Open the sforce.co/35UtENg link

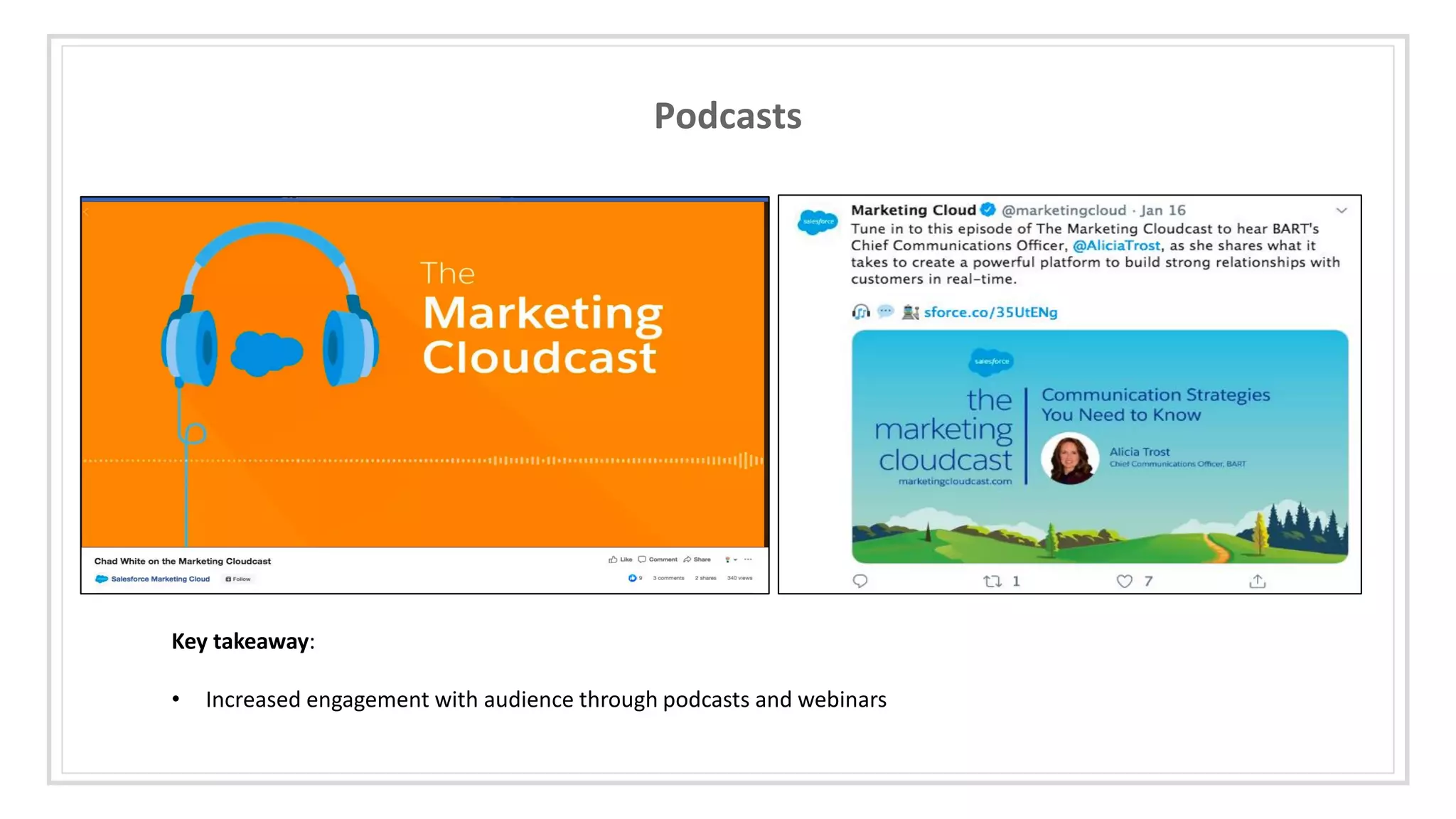coord(990,312)
